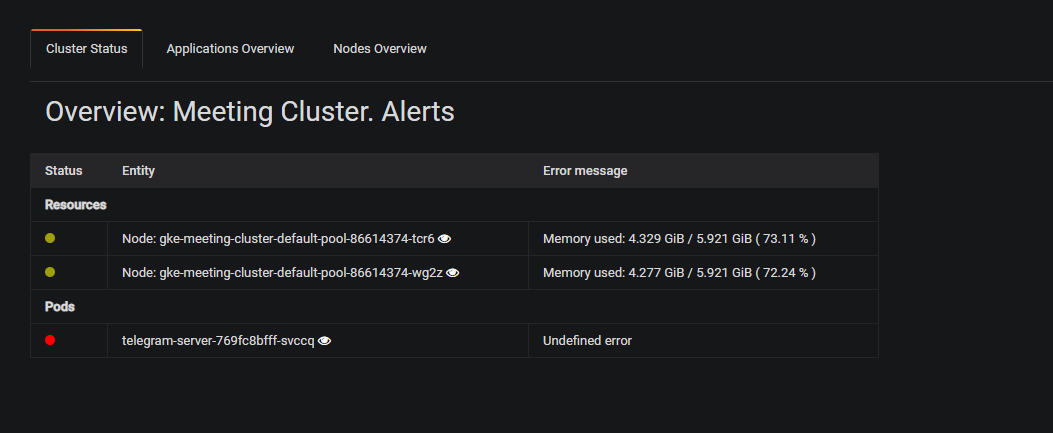Click the eye icon beside node tcr6

(445, 238)
